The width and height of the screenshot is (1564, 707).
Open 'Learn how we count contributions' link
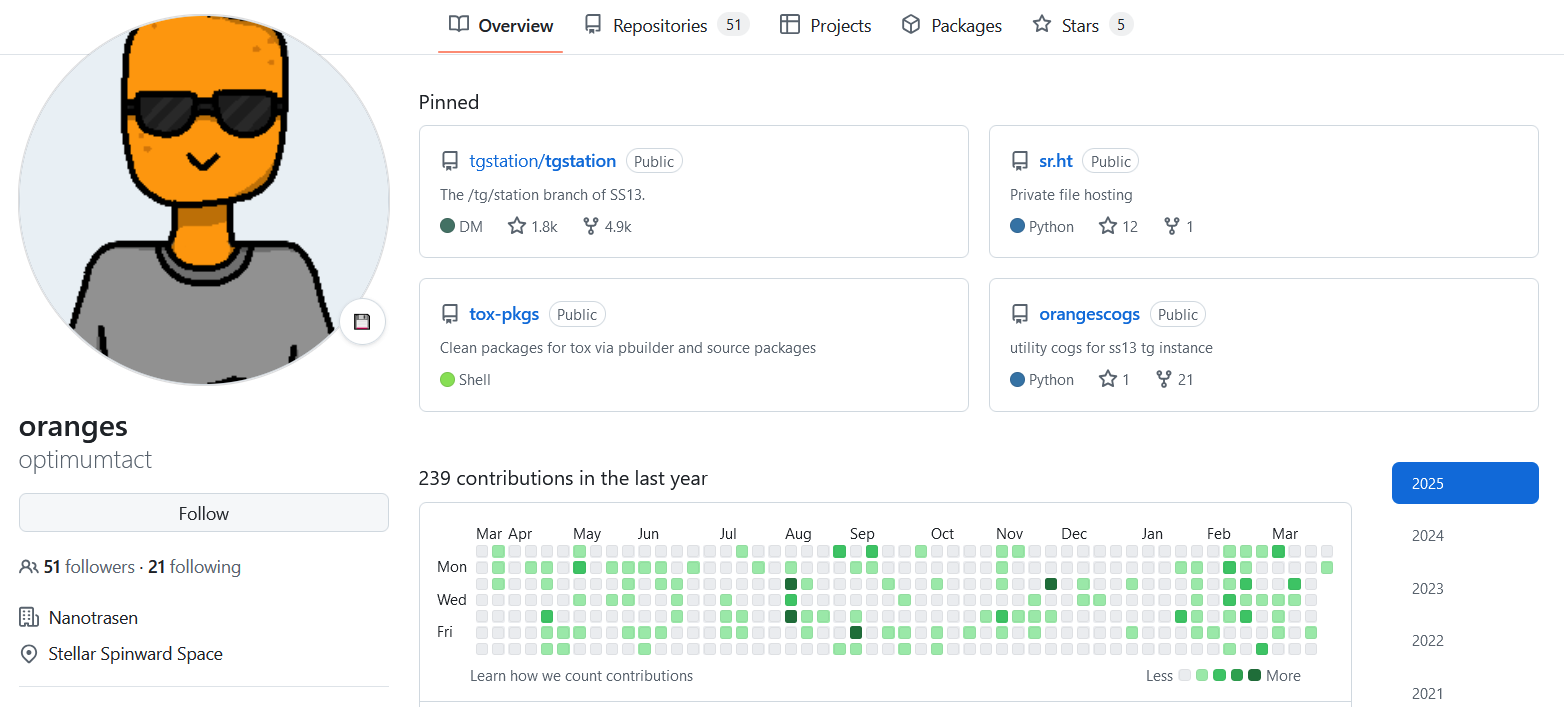tap(581, 676)
